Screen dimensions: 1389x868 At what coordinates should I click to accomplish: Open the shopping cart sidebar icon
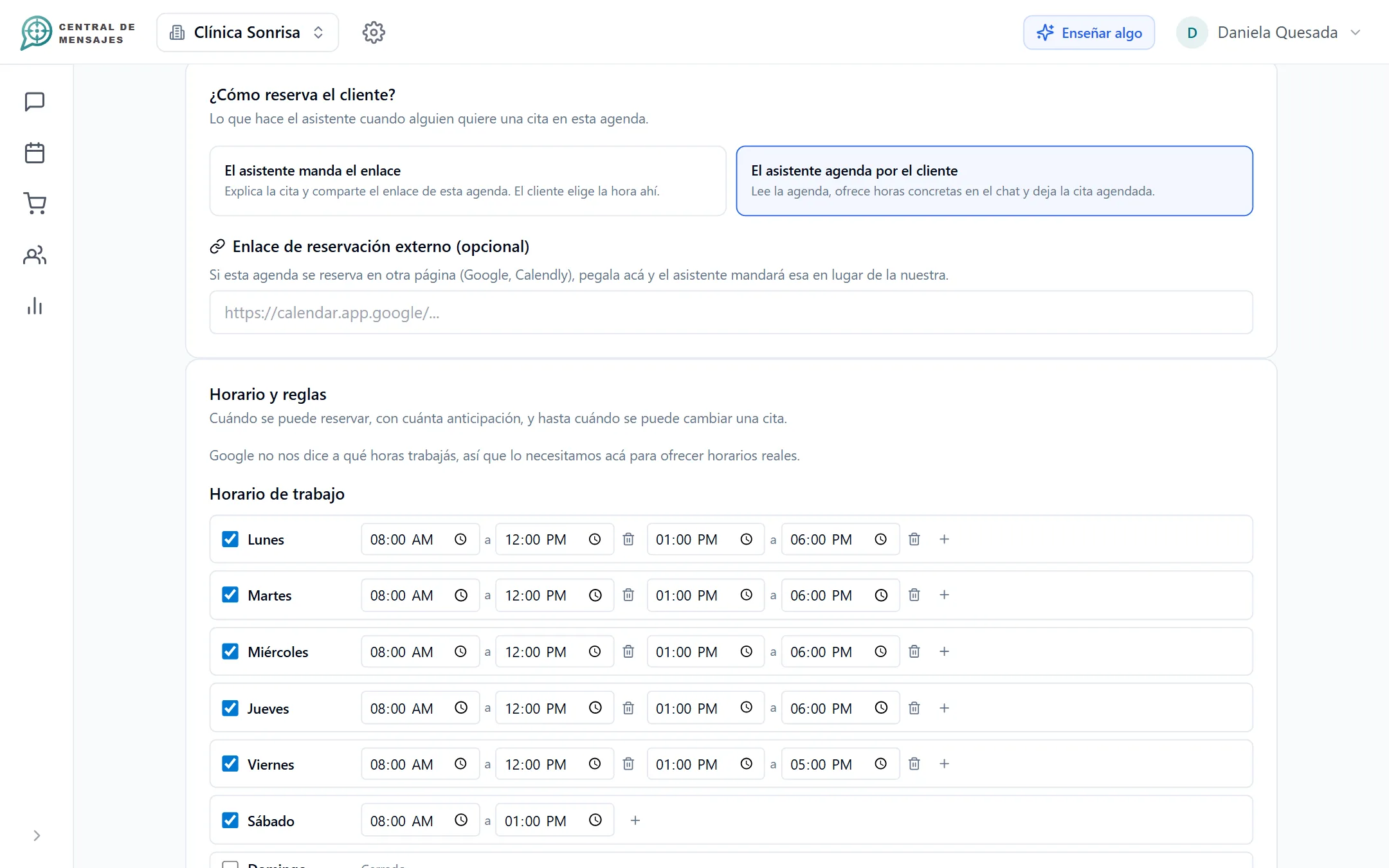(35, 203)
